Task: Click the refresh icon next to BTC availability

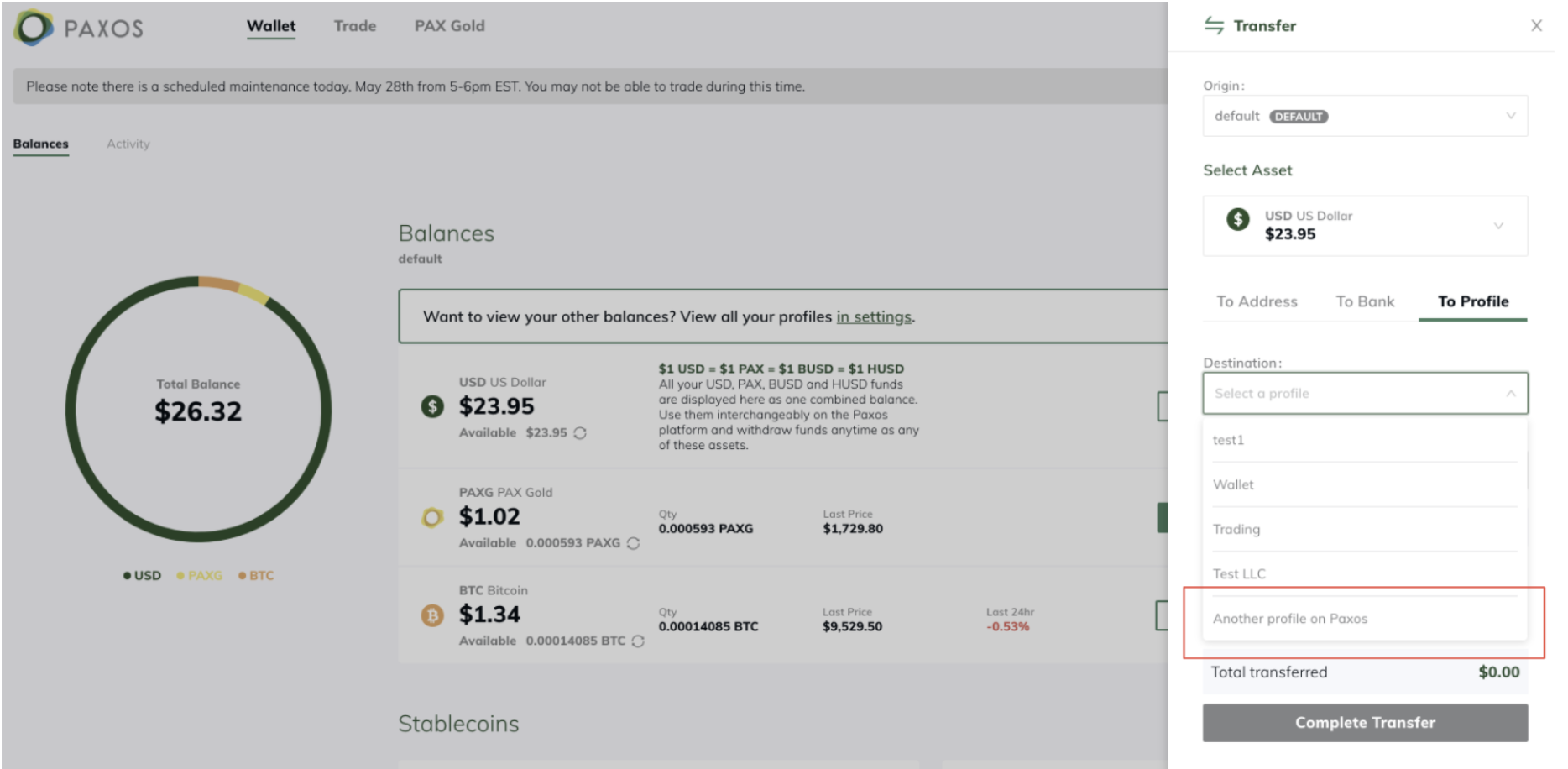Action: click(x=637, y=641)
